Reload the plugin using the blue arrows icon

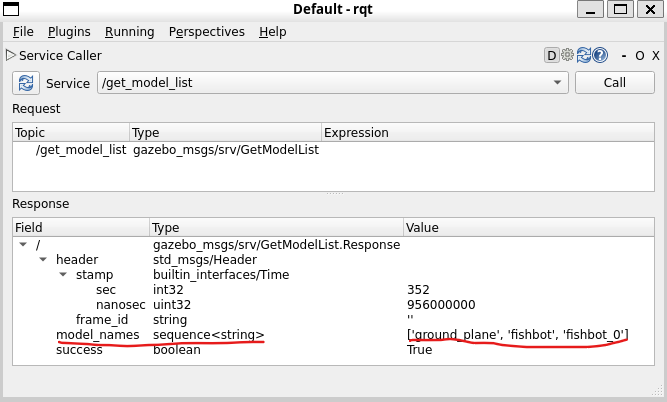pos(584,55)
